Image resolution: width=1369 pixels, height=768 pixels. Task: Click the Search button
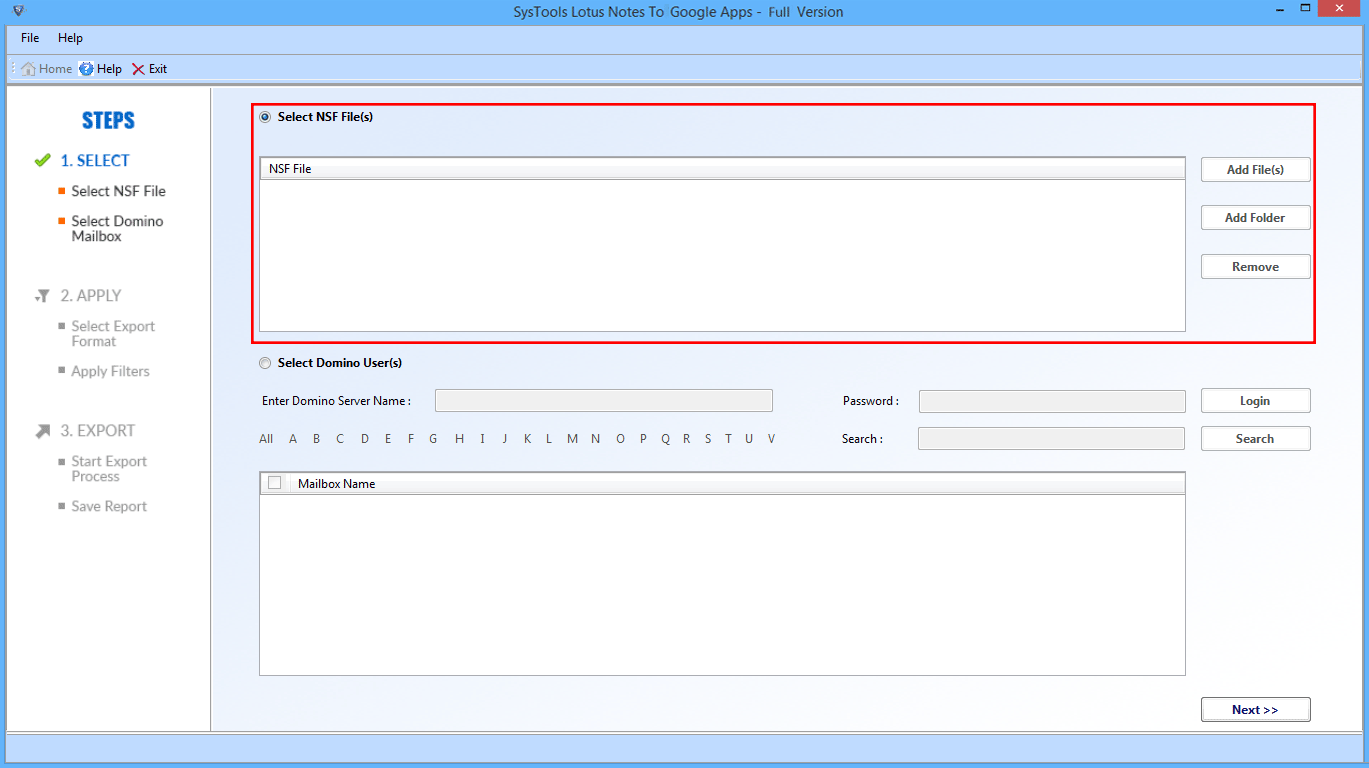pos(1255,438)
